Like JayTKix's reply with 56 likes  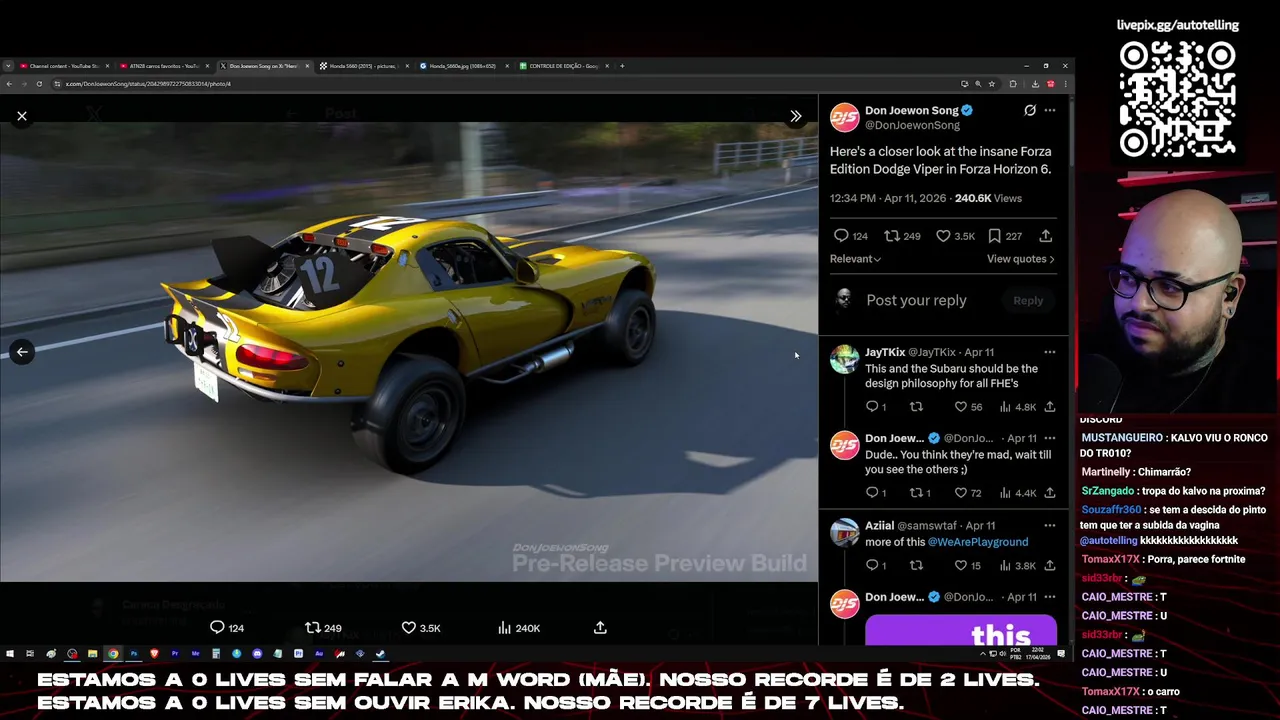pos(961,407)
